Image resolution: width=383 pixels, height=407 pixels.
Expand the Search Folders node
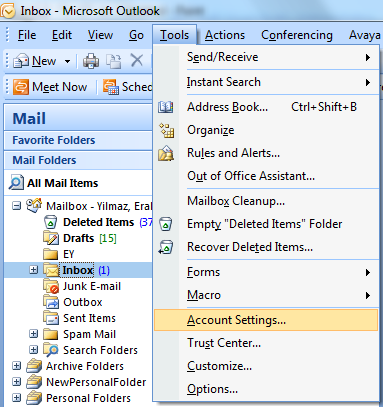point(33,350)
